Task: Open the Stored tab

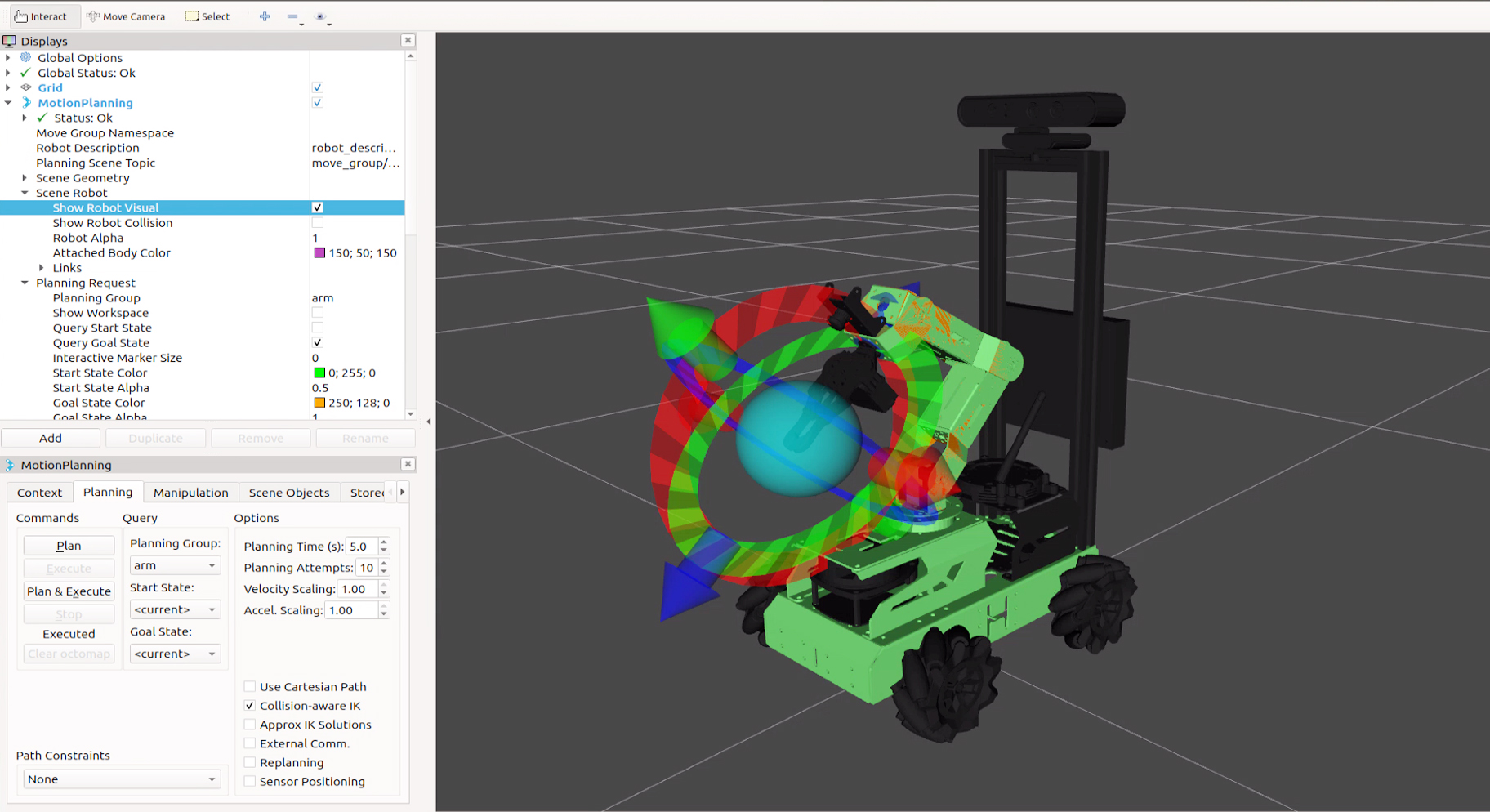Action: click(366, 493)
